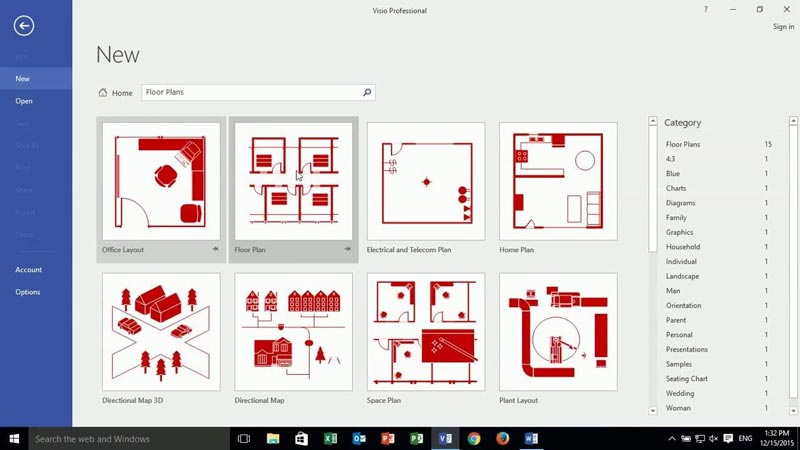Screen dimensions: 800x450
Task: Launch Excel from the taskbar
Action: (330, 439)
